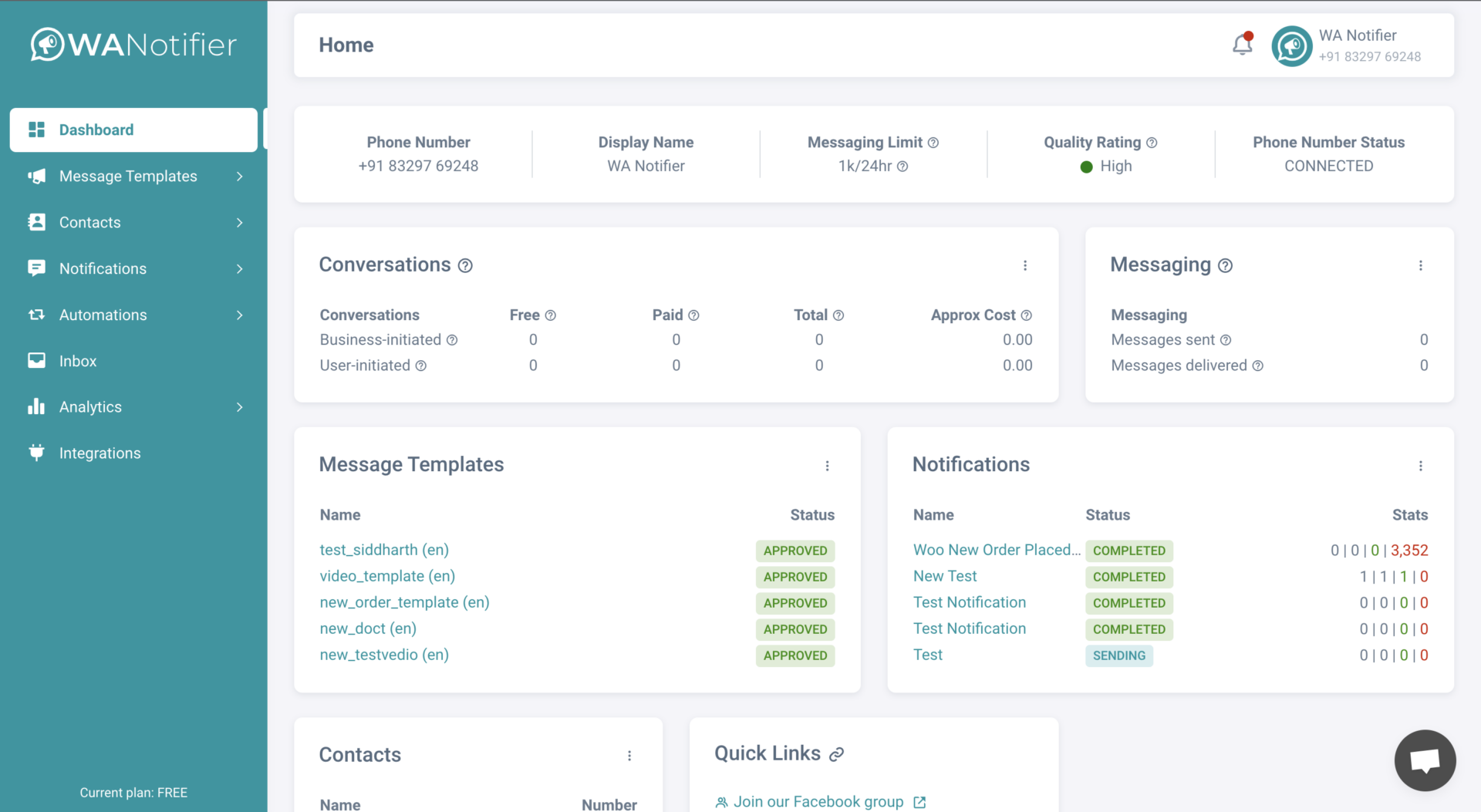Click Join our Facebook group link
This screenshot has width=1481, height=812.
(818, 802)
